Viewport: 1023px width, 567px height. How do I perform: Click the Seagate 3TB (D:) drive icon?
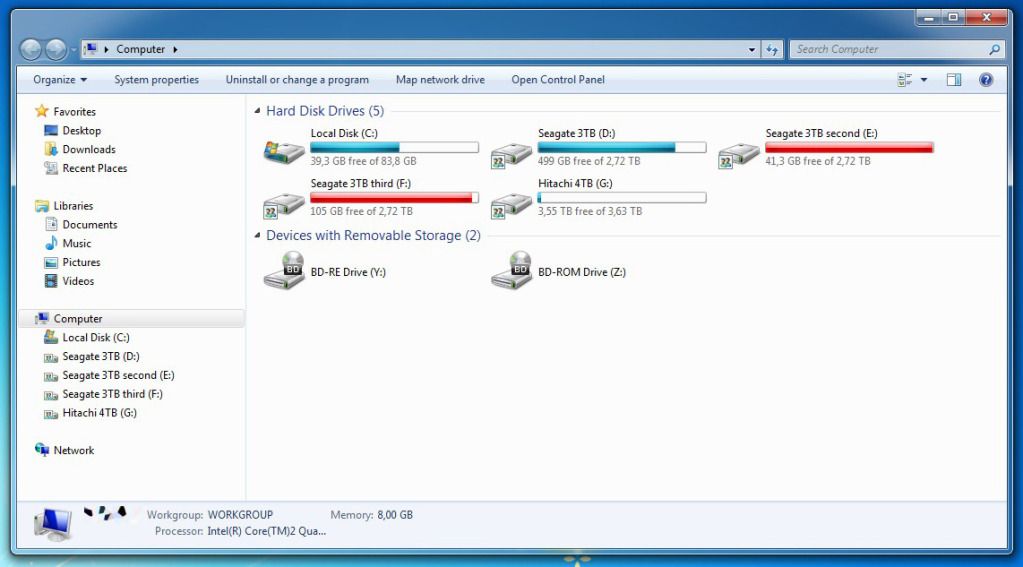point(512,155)
